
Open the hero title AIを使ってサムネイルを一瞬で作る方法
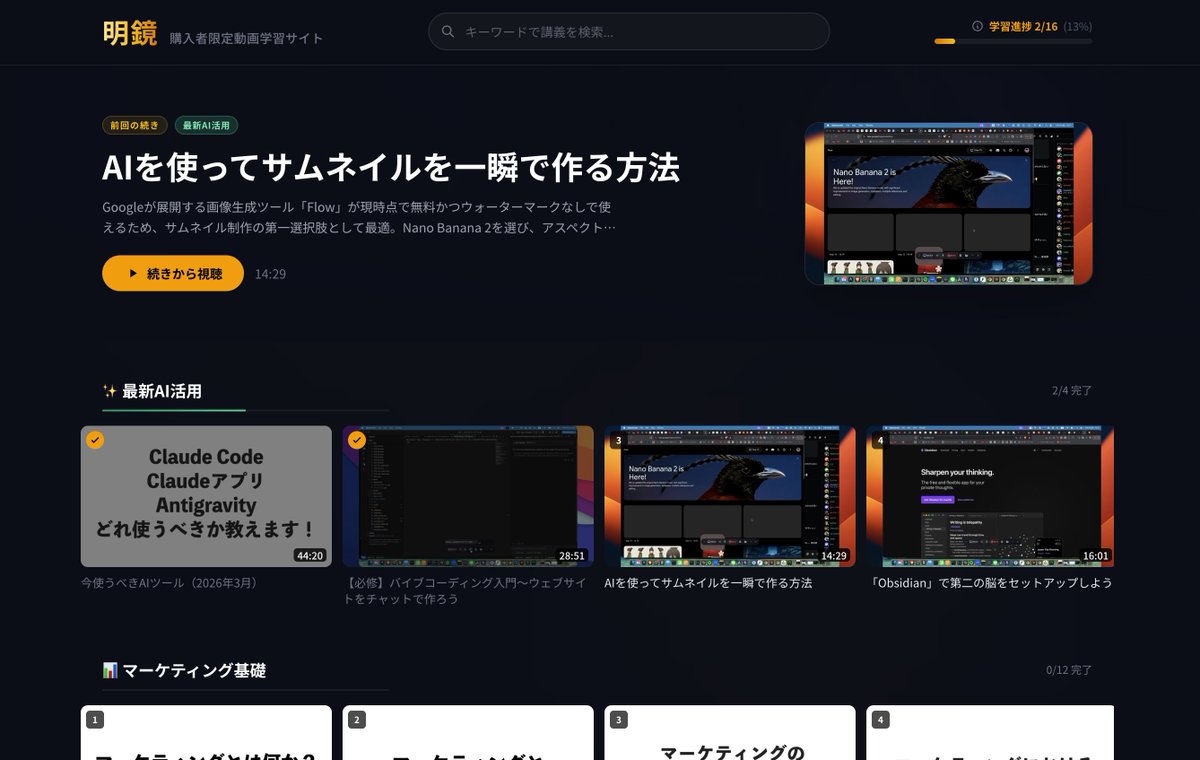(x=391, y=168)
